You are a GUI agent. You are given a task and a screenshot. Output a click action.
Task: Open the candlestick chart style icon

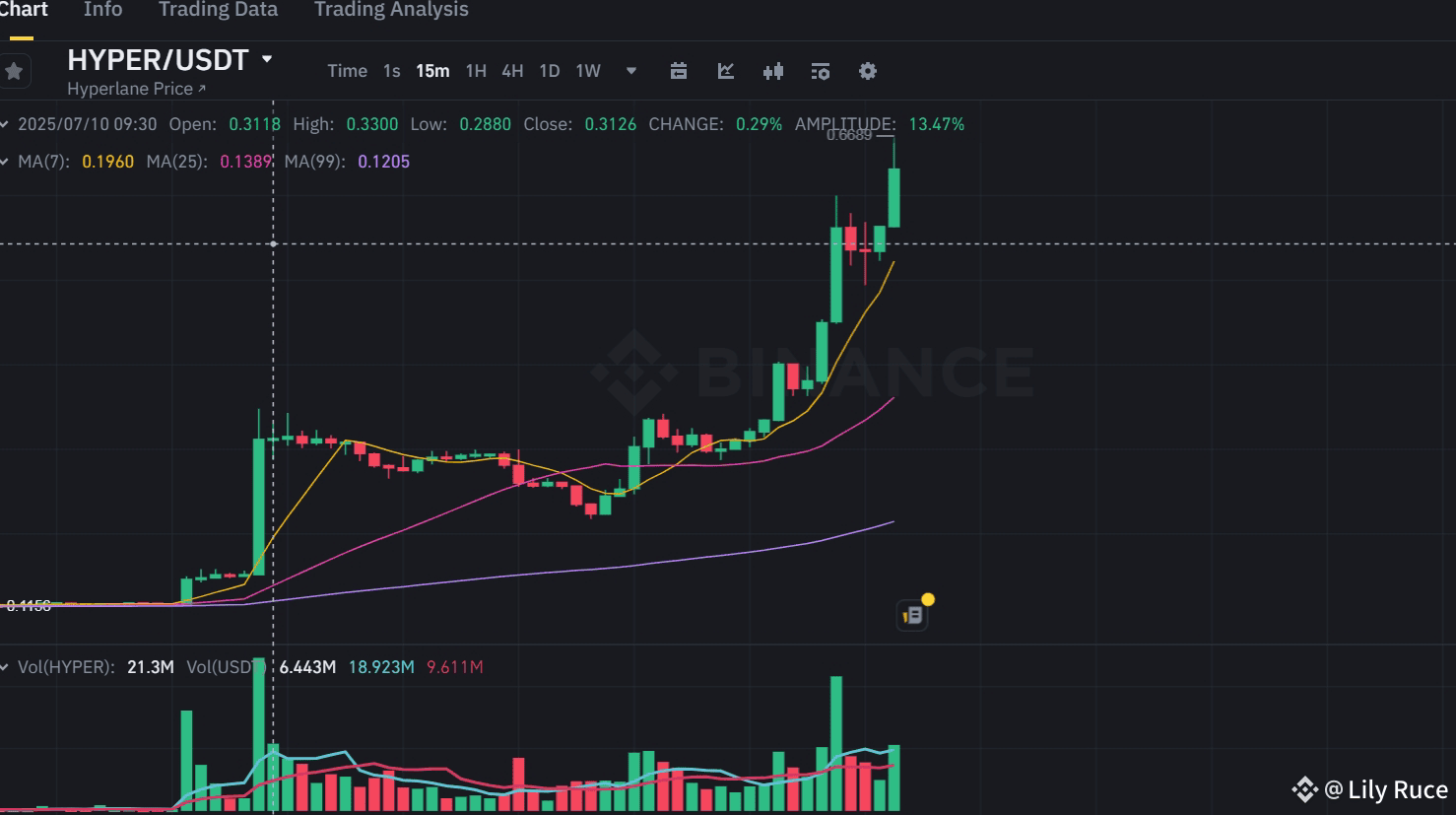tap(773, 71)
